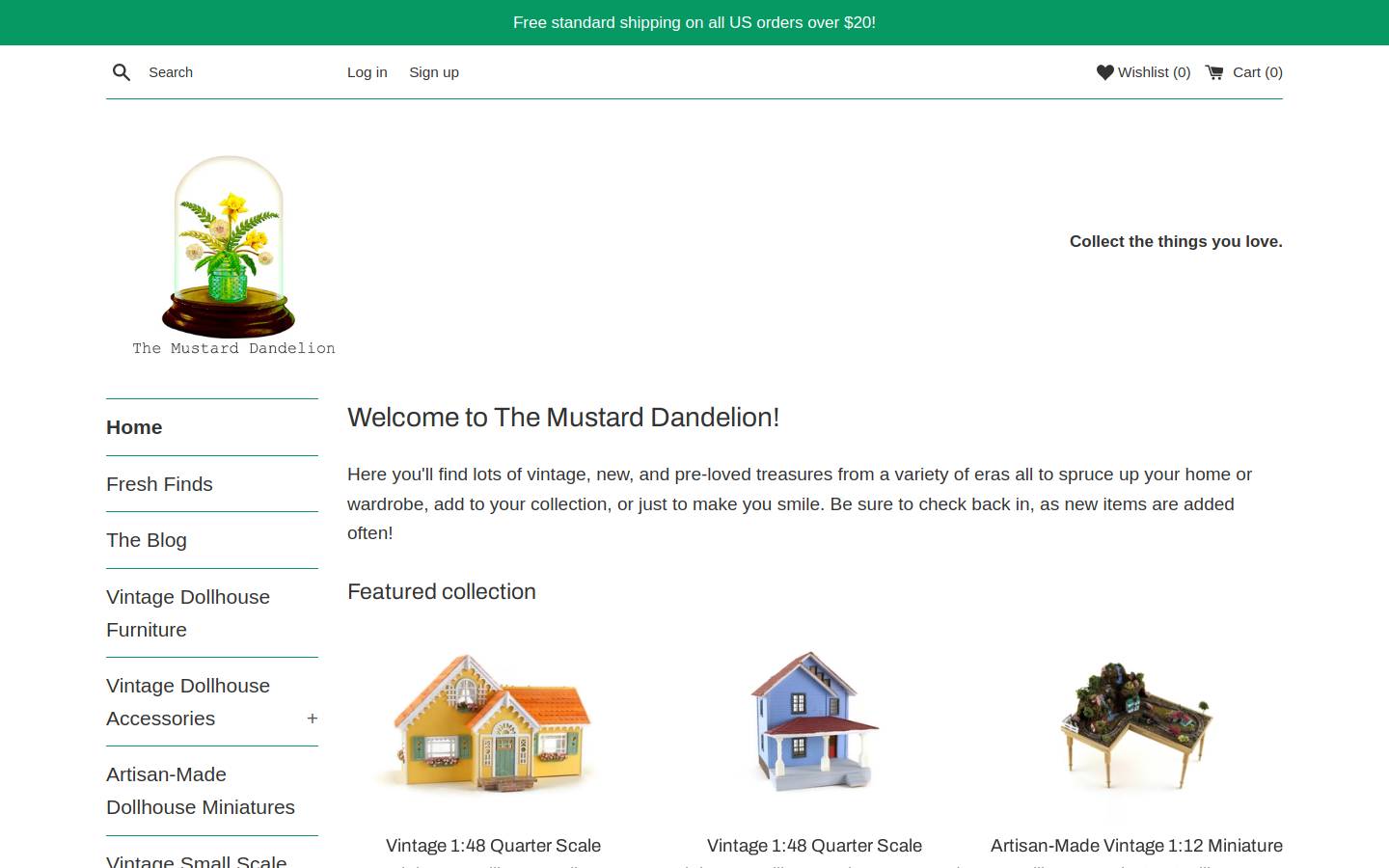Click the shopping cart icon
This screenshot has width=1389, height=868.
tap(1214, 72)
